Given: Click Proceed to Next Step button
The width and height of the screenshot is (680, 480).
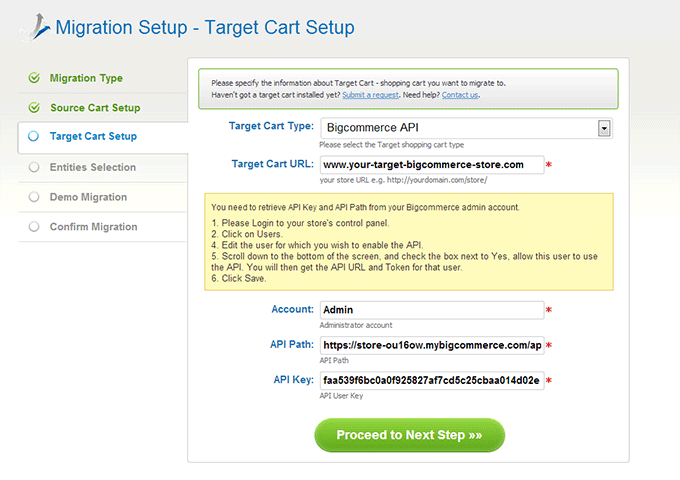Looking at the screenshot, I should tap(409, 435).
